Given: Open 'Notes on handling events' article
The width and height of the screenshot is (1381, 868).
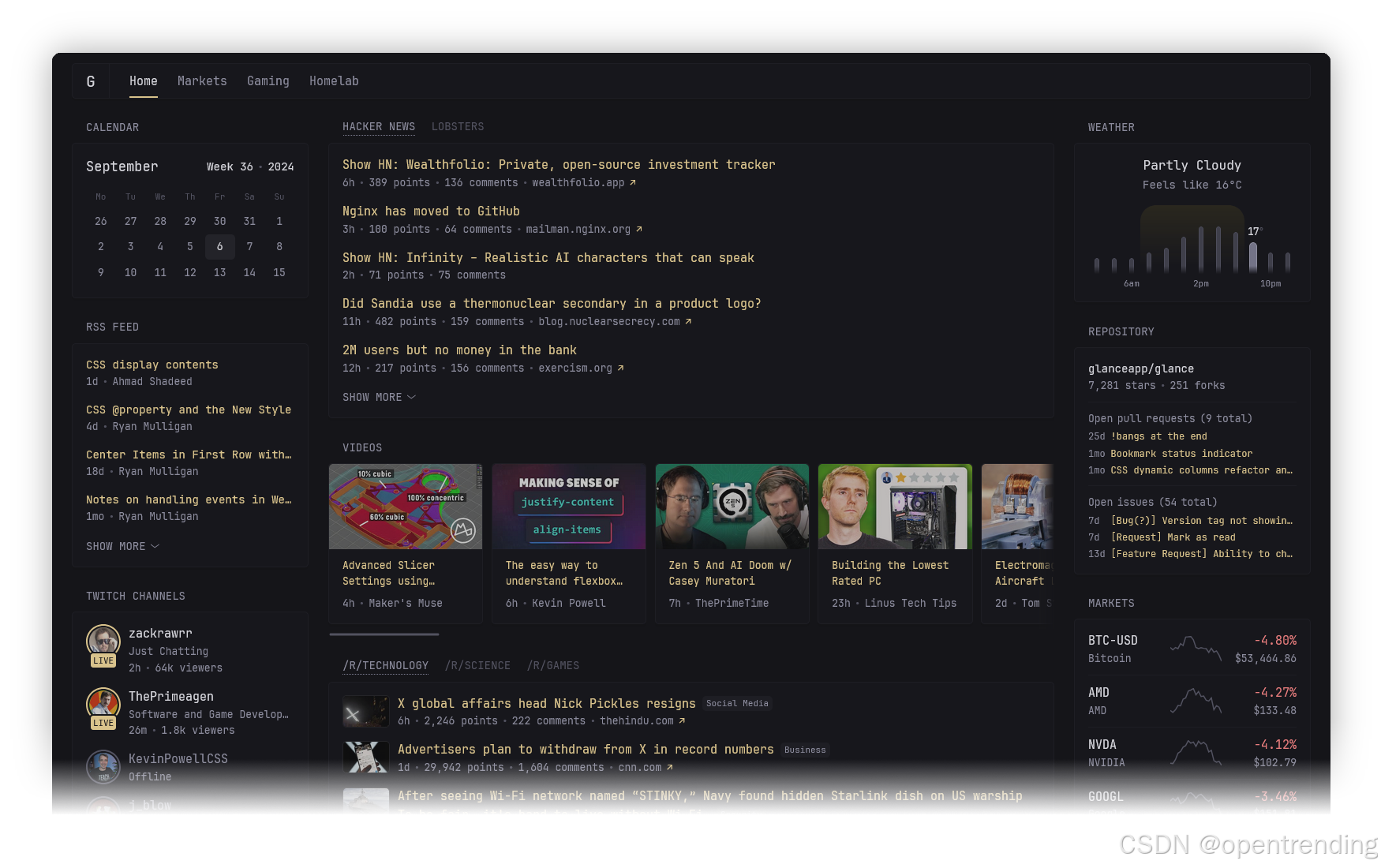Looking at the screenshot, I should [x=189, y=500].
